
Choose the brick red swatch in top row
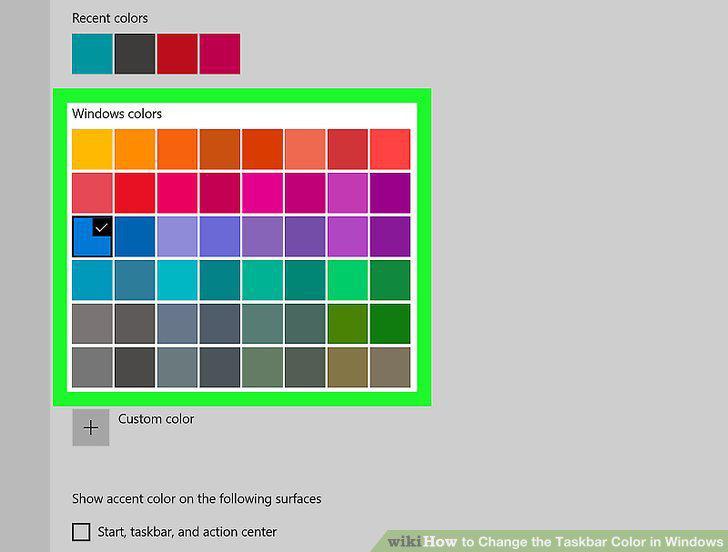coord(348,149)
